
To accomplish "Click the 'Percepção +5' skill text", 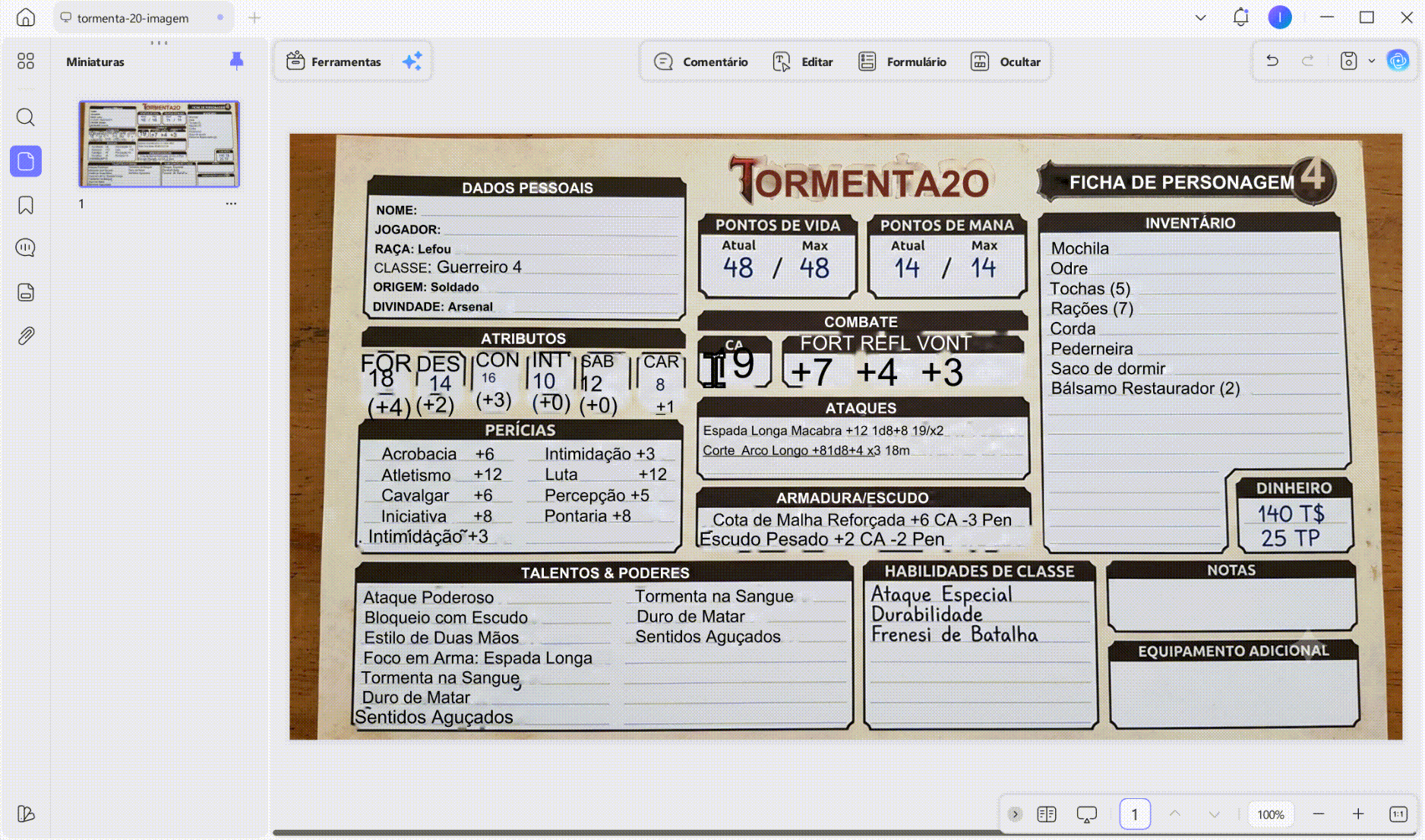I will [597, 496].
